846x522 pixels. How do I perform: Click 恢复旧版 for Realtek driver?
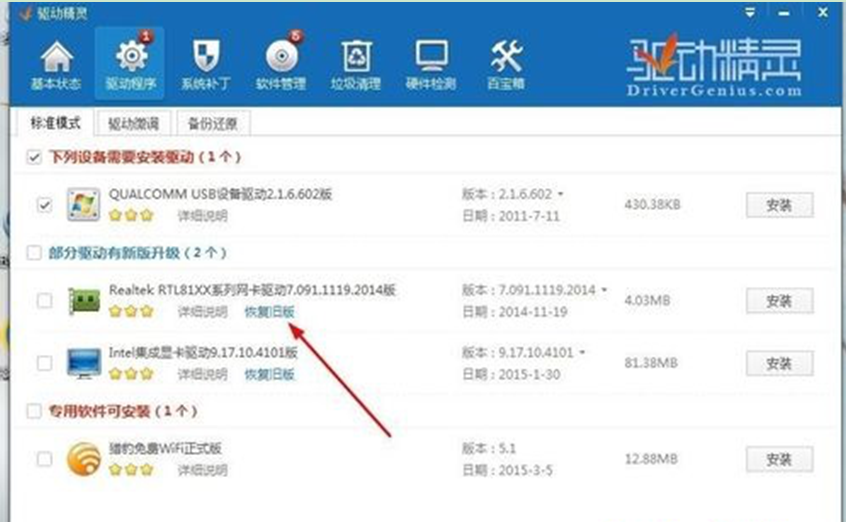[x=269, y=311]
